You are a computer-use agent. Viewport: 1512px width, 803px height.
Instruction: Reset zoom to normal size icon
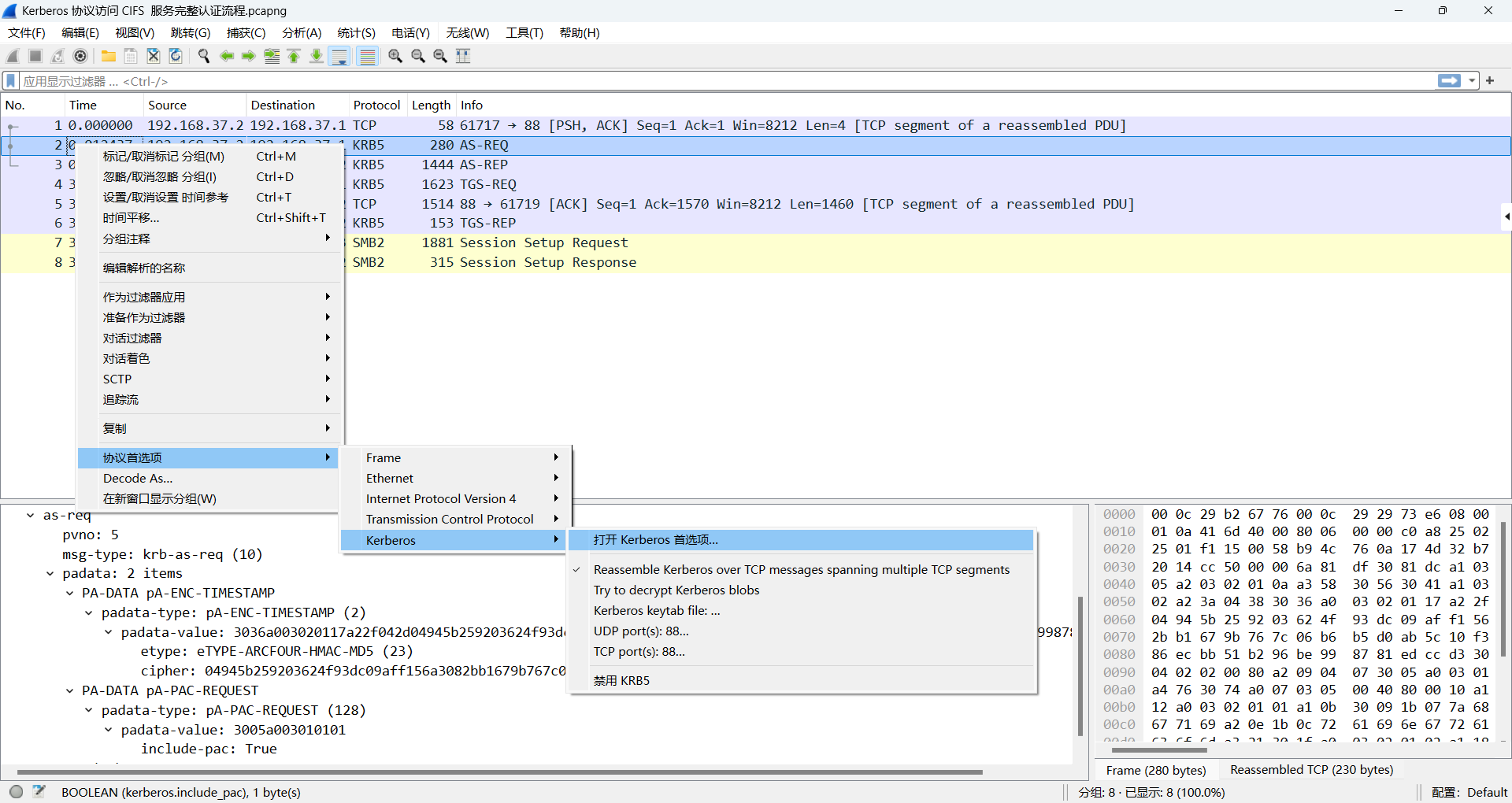pyautogui.click(x=440, y=56)
